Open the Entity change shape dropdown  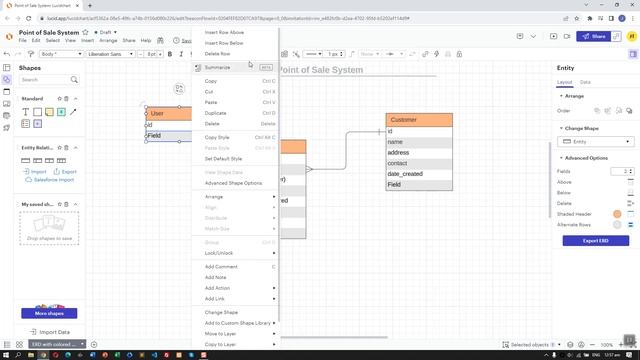(x=596, y=142)
